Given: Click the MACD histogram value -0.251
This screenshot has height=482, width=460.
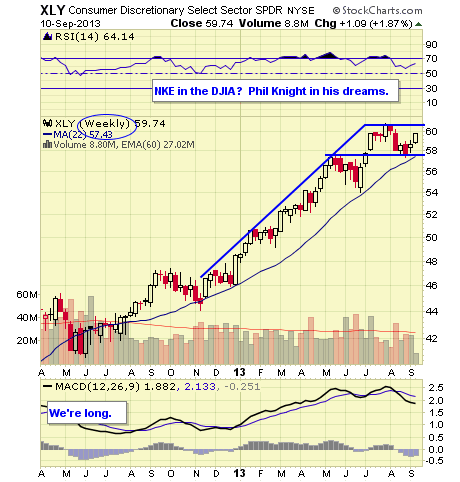Looking at the screenshot, I should pos(242,387).
